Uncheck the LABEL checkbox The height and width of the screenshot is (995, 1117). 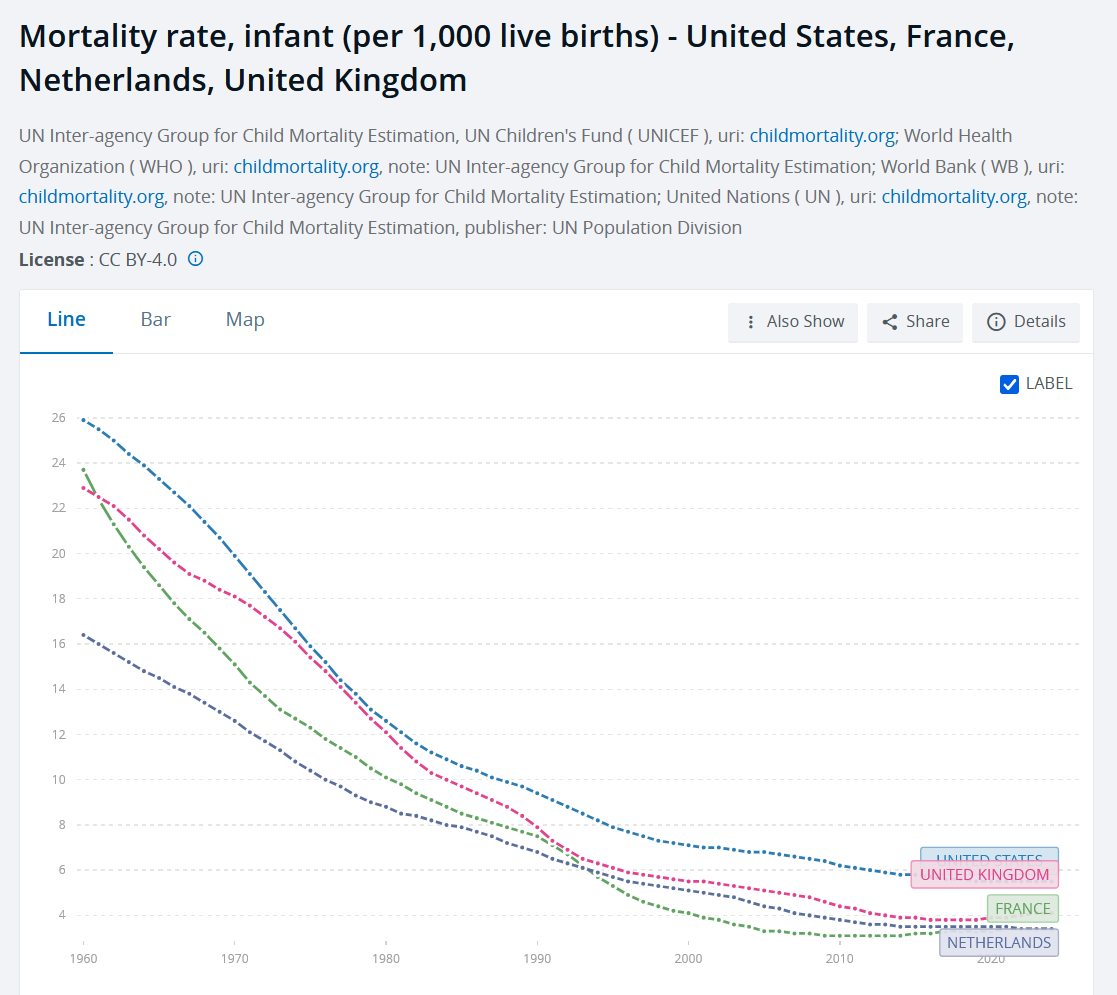point(1009,384)
